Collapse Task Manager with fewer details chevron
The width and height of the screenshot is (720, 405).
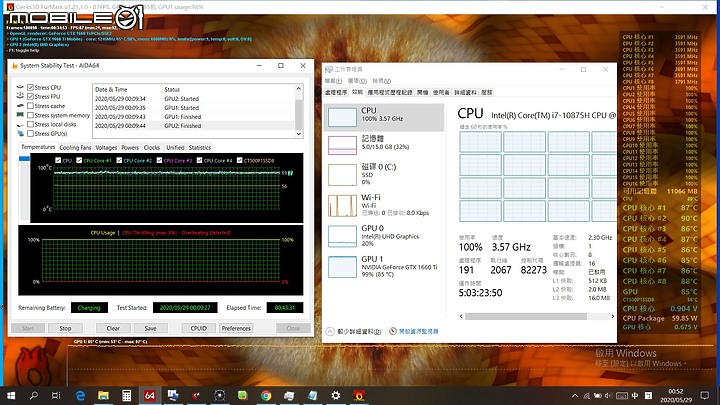(330, 331)
